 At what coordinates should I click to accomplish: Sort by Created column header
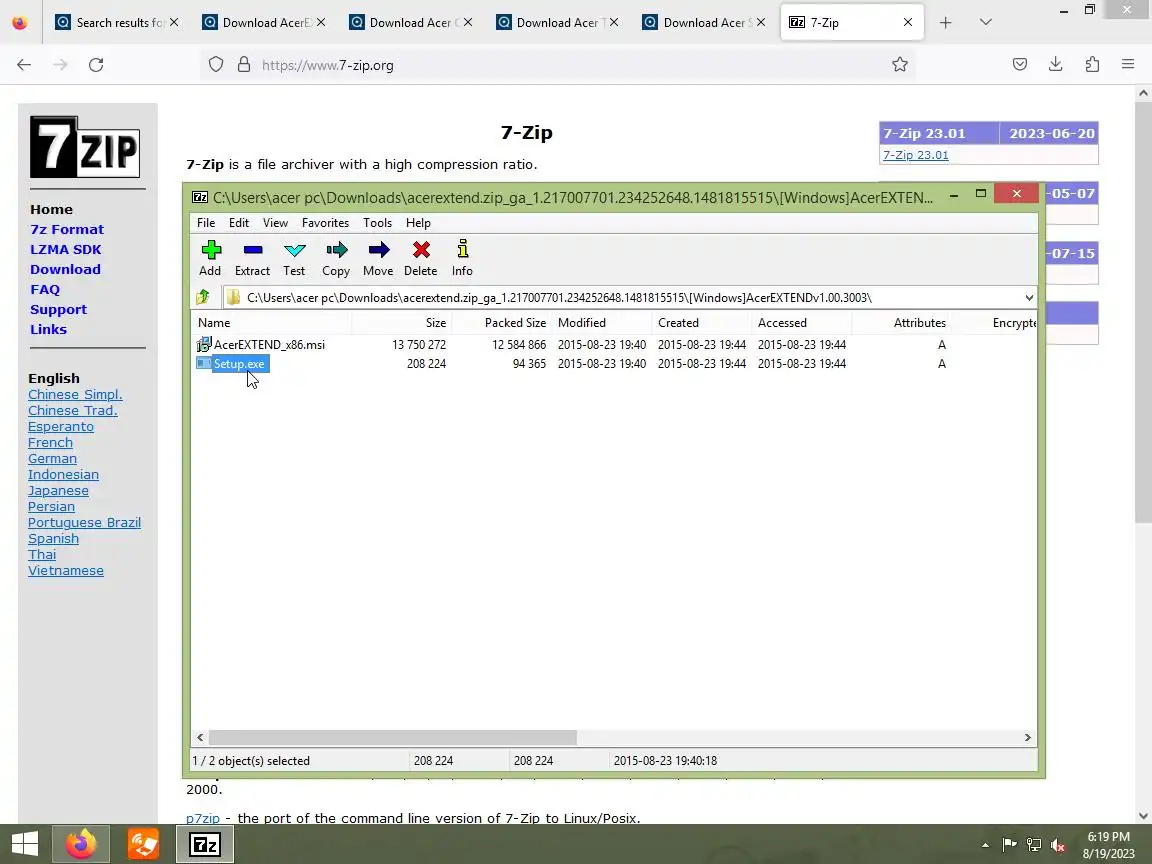click(x=702, y=323)
